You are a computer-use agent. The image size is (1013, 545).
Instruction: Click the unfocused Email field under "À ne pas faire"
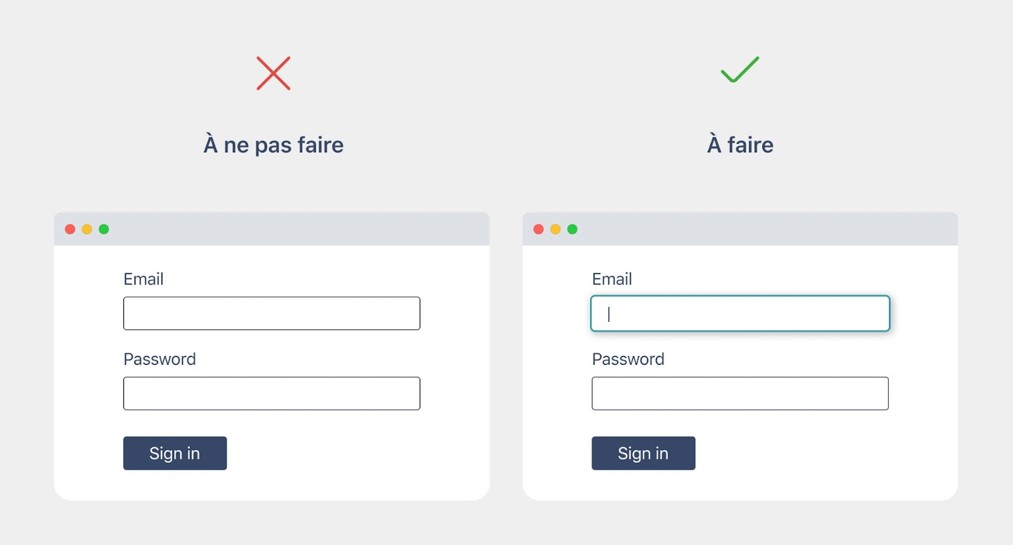tap(271, 313)
